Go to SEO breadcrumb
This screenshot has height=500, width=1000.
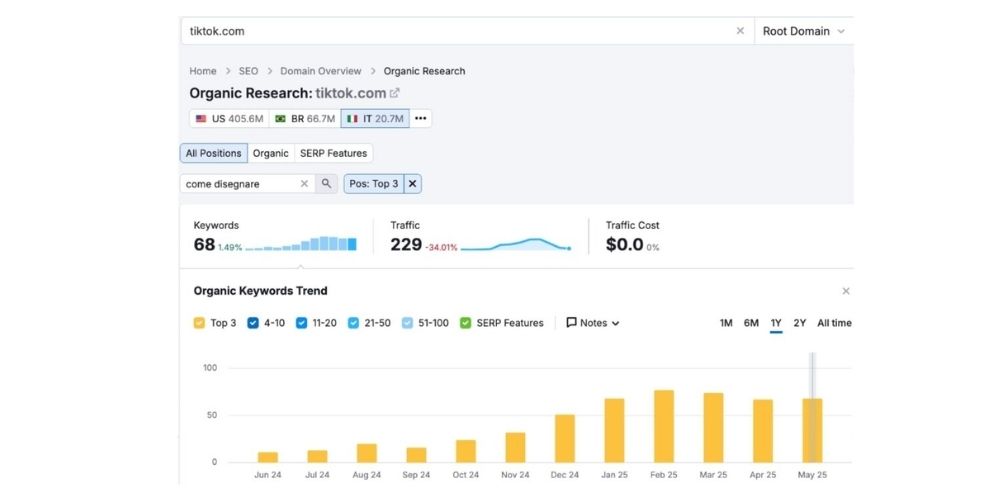point(249,71)
